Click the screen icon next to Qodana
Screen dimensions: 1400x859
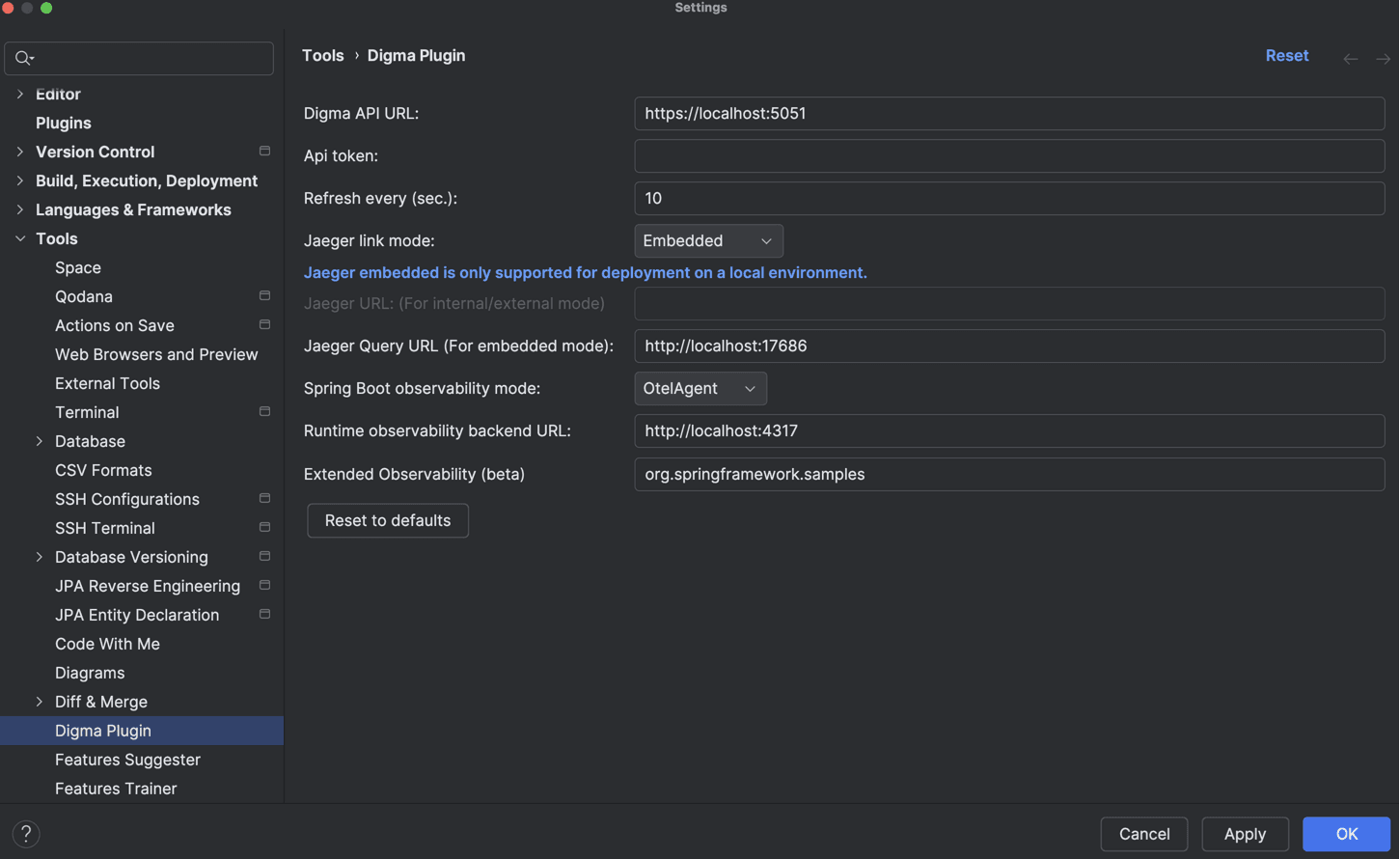tap(264, 296)
